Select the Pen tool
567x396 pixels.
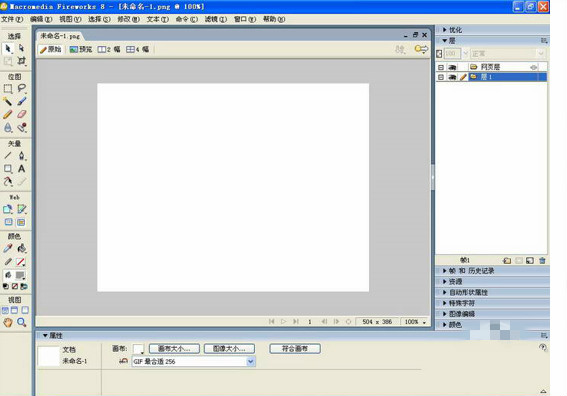[x=21, y=156]
